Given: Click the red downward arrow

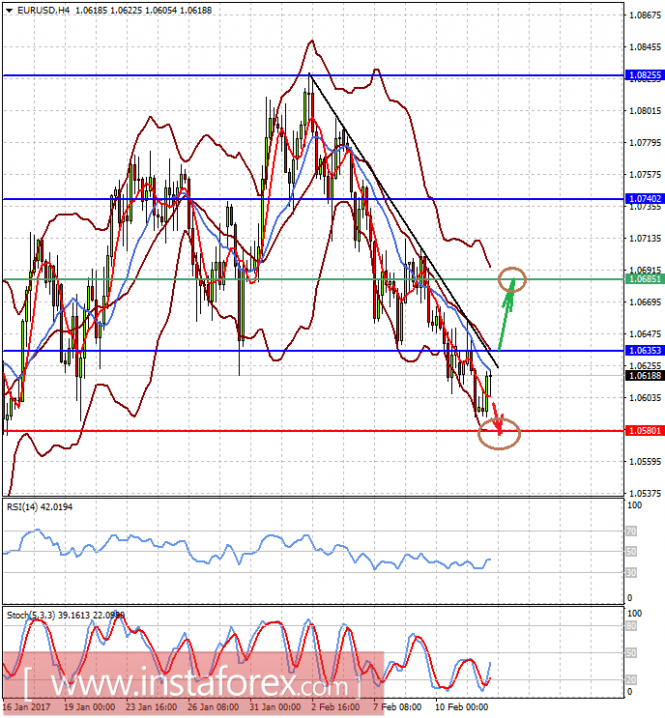Looking at the screenshot, I should (x=497, y=418).
